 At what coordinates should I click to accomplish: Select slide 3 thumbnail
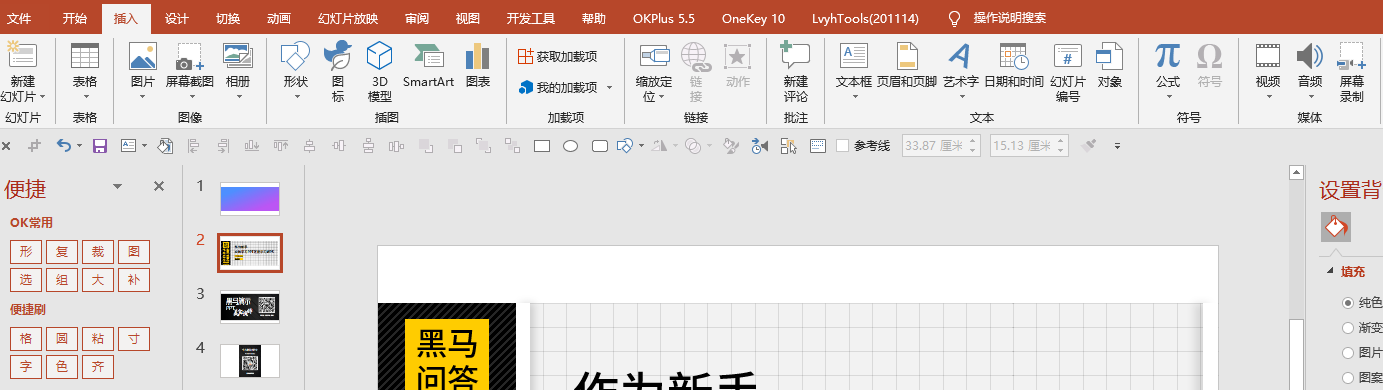pos(249,307)
